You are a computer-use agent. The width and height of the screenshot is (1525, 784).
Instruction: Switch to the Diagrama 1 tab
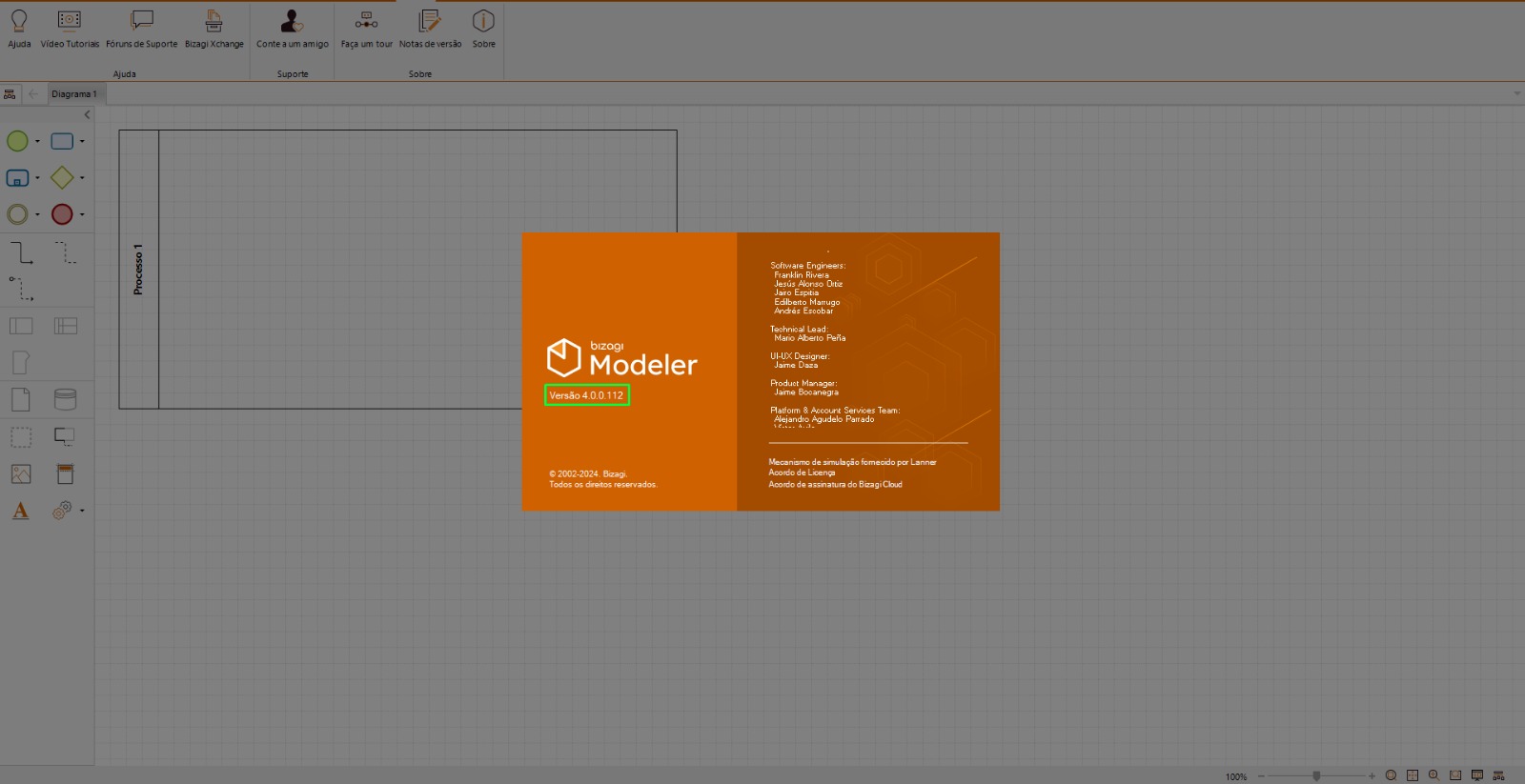coord(73,94)
